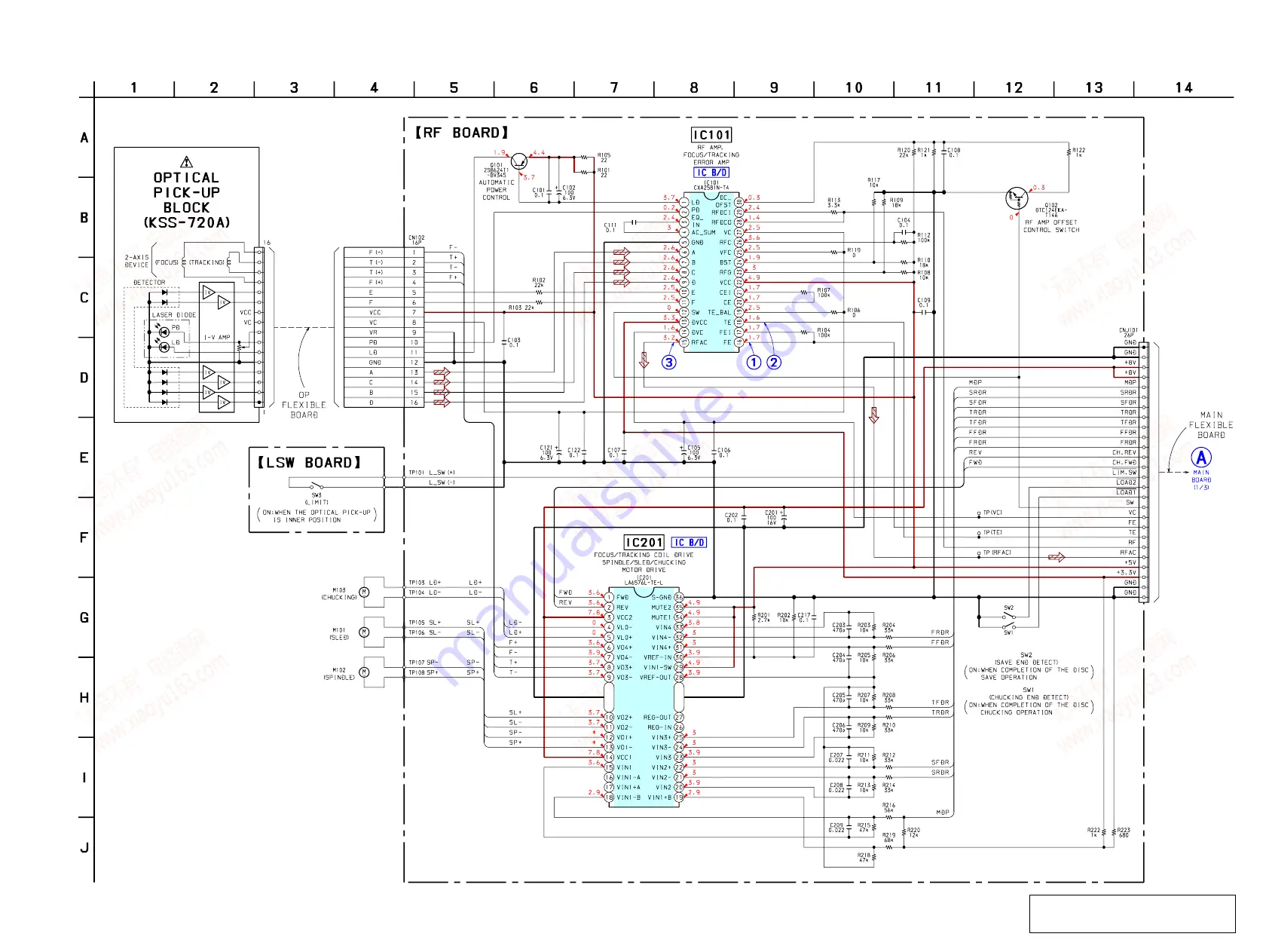
Task: Click row header D
Action: 84,378
